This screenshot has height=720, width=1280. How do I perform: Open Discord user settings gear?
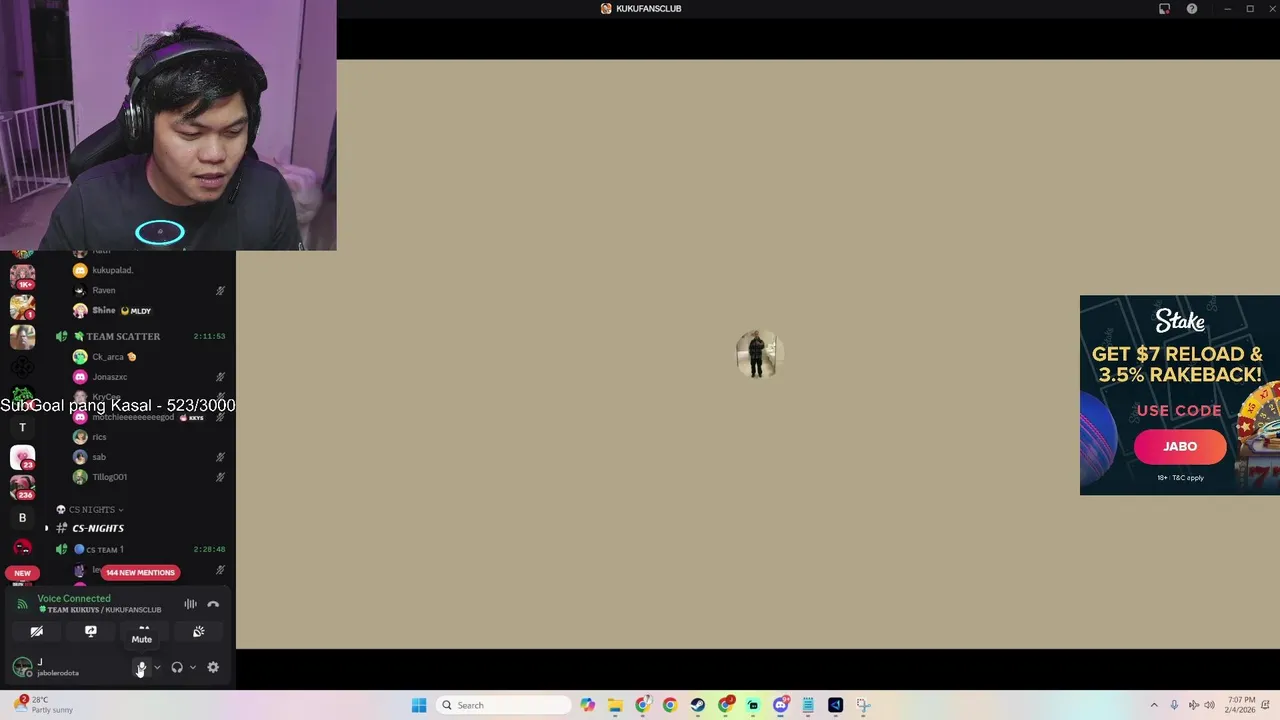click(213, 667)
